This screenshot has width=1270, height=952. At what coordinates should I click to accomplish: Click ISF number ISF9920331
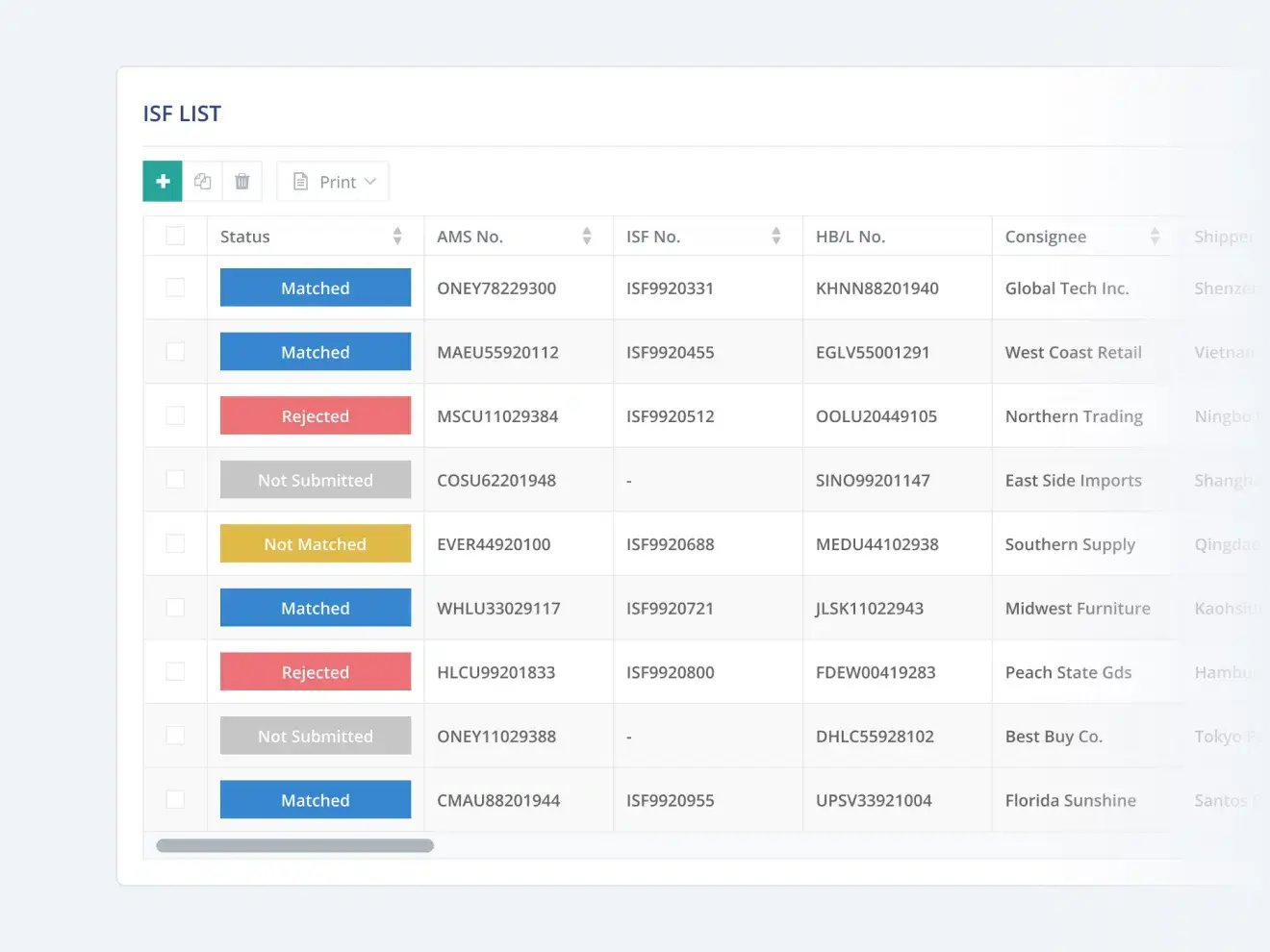point(670,288)
